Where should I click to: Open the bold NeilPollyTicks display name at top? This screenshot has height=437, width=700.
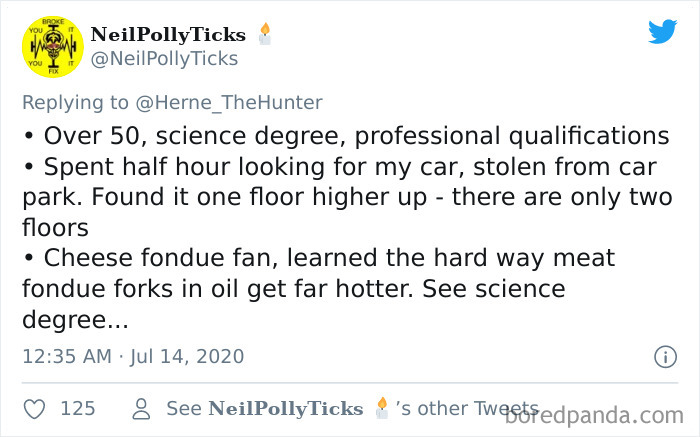click(168, 35)
